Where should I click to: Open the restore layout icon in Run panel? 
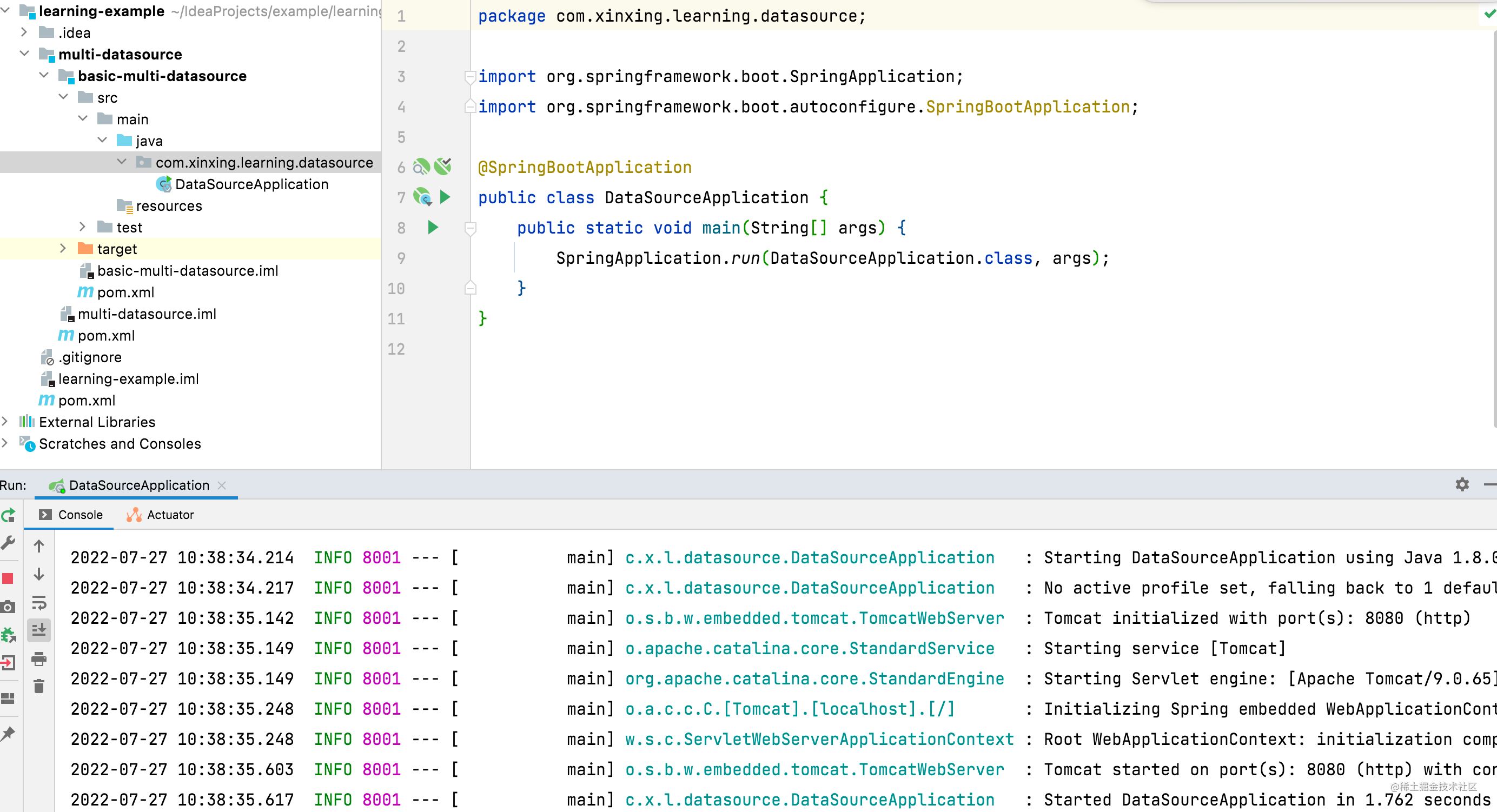coord(8,697)
